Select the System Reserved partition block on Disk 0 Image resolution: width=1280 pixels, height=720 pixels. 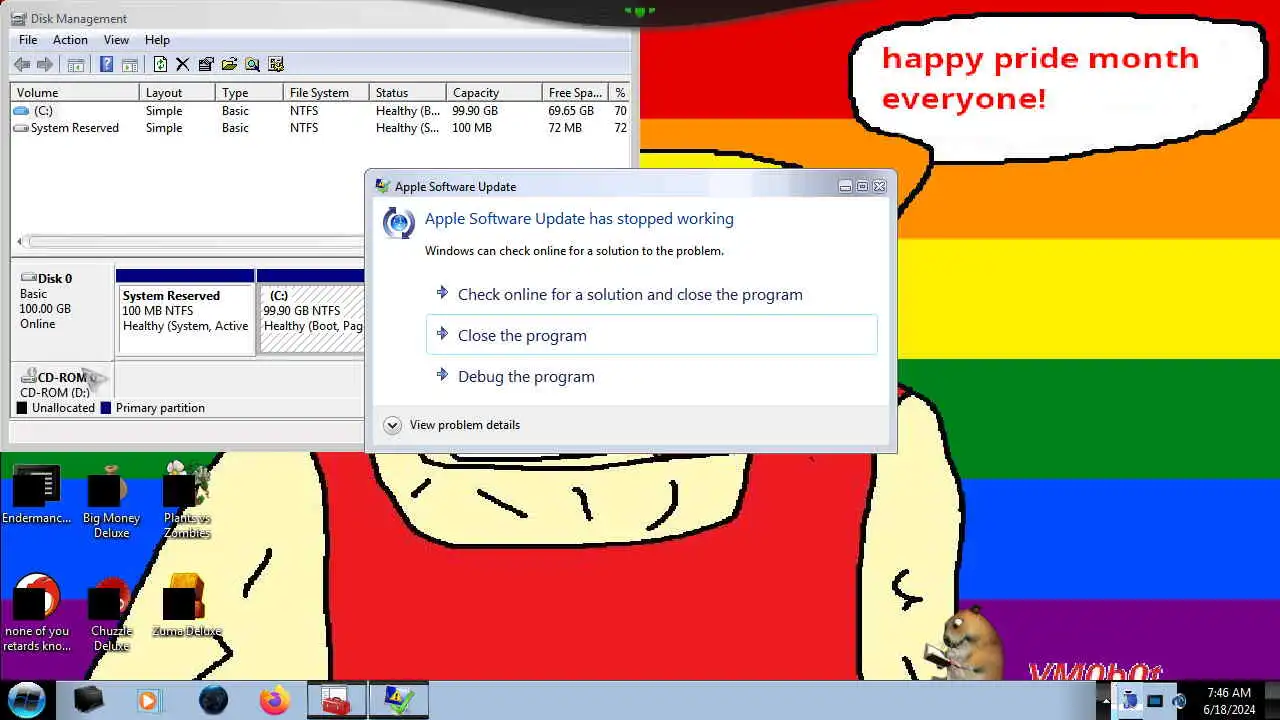185,312
